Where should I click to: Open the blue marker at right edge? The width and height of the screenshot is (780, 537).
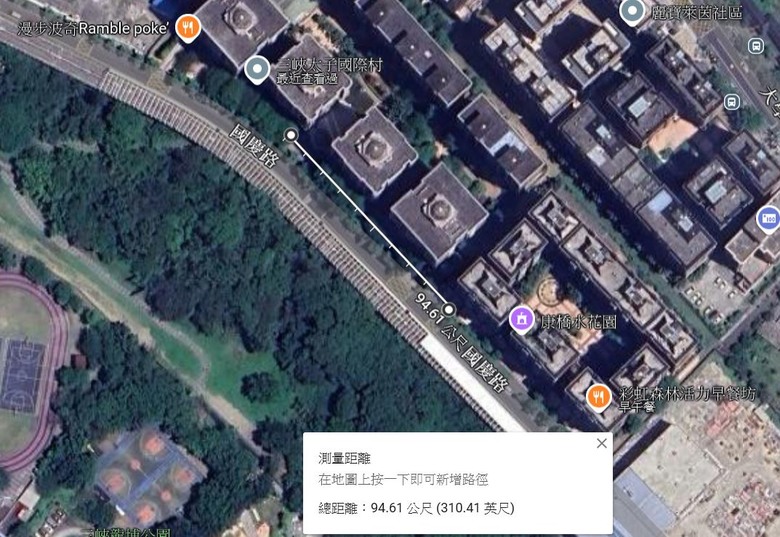[769, 218]
